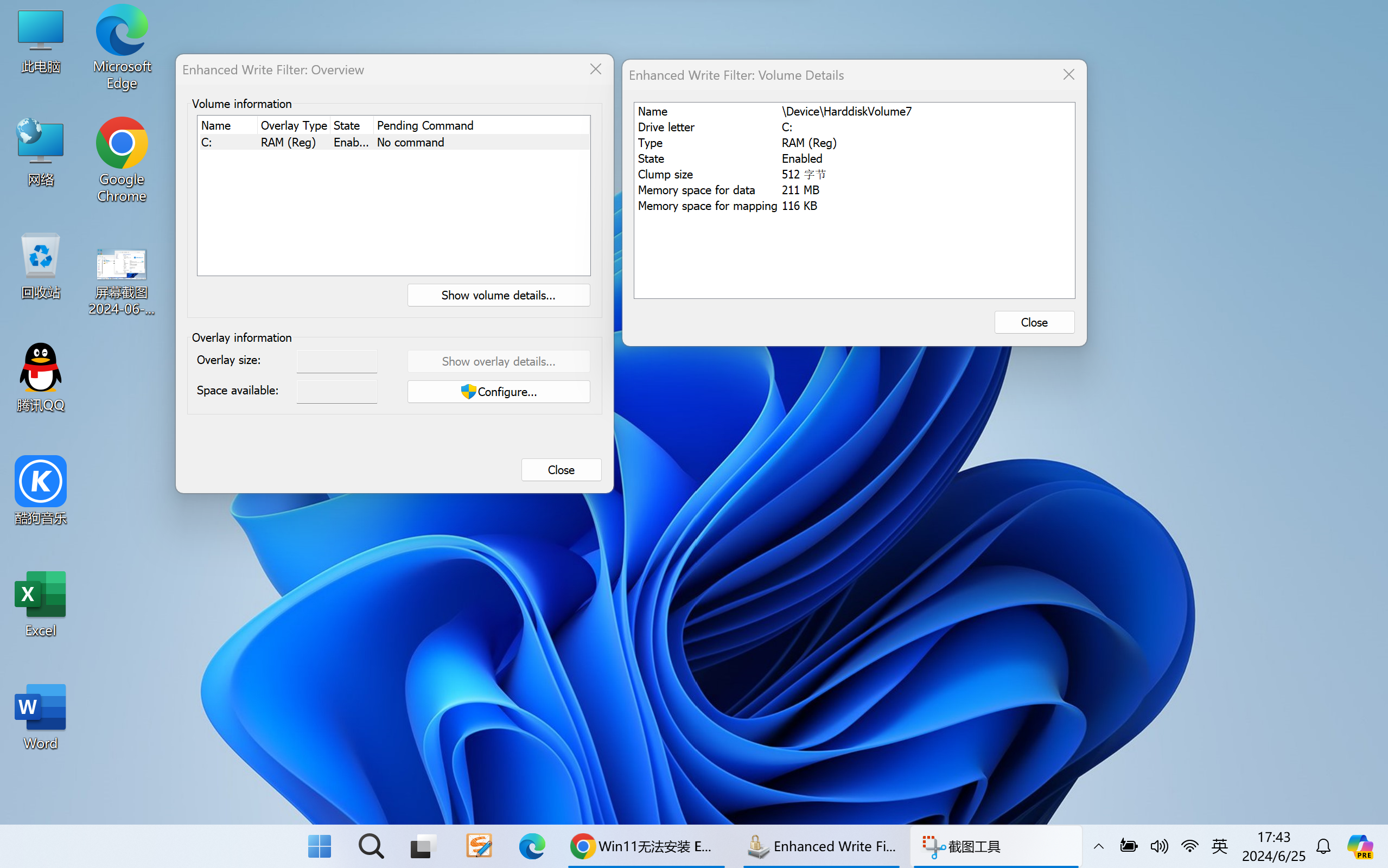
Task: Open taskbar Search
Action: [371, 846]
